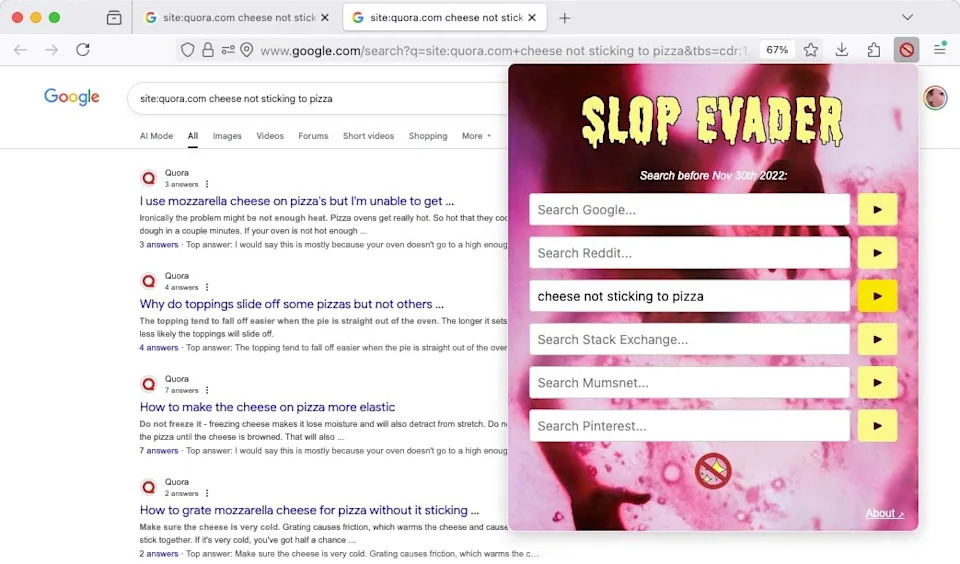Toggle the Slop Evader extension toolbar icon
The height and width of the screenshot is (564, 960).
[906, 50]
